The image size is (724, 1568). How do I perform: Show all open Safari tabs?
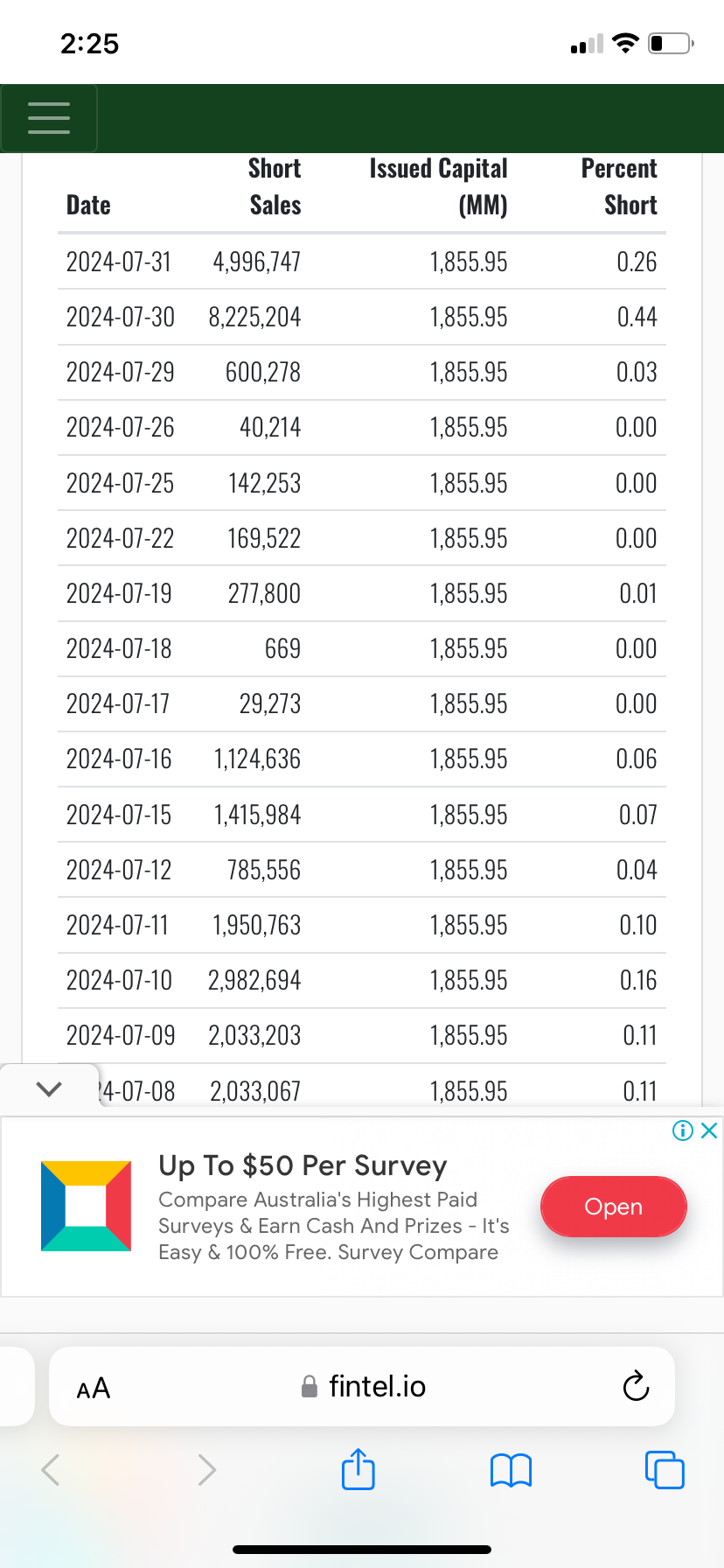(664, 1469)
